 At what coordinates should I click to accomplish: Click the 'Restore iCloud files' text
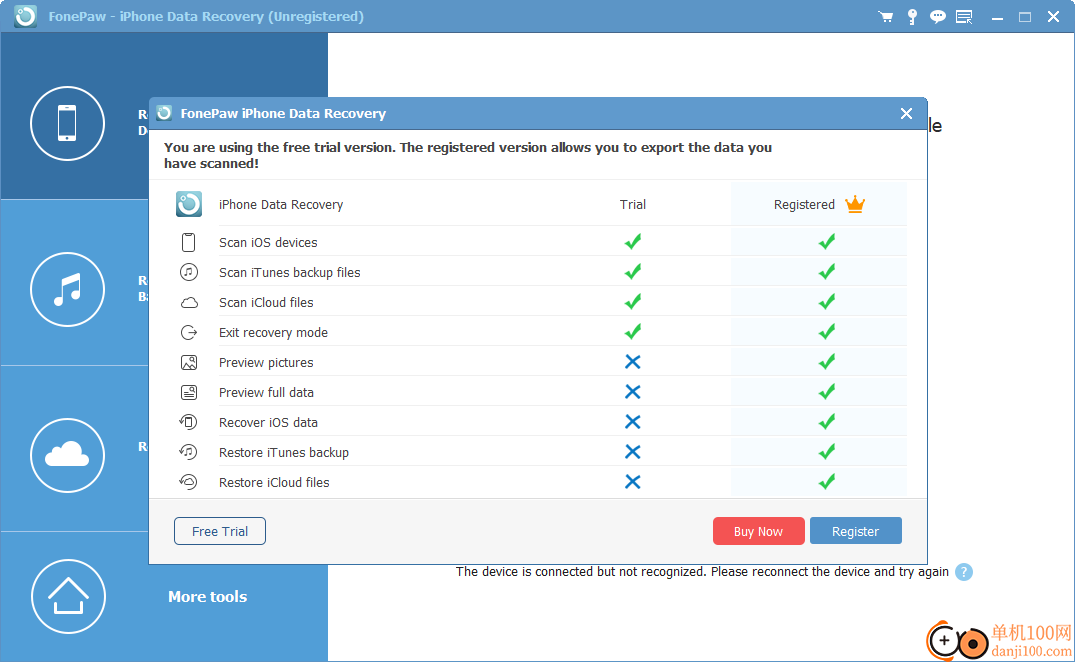274,482
